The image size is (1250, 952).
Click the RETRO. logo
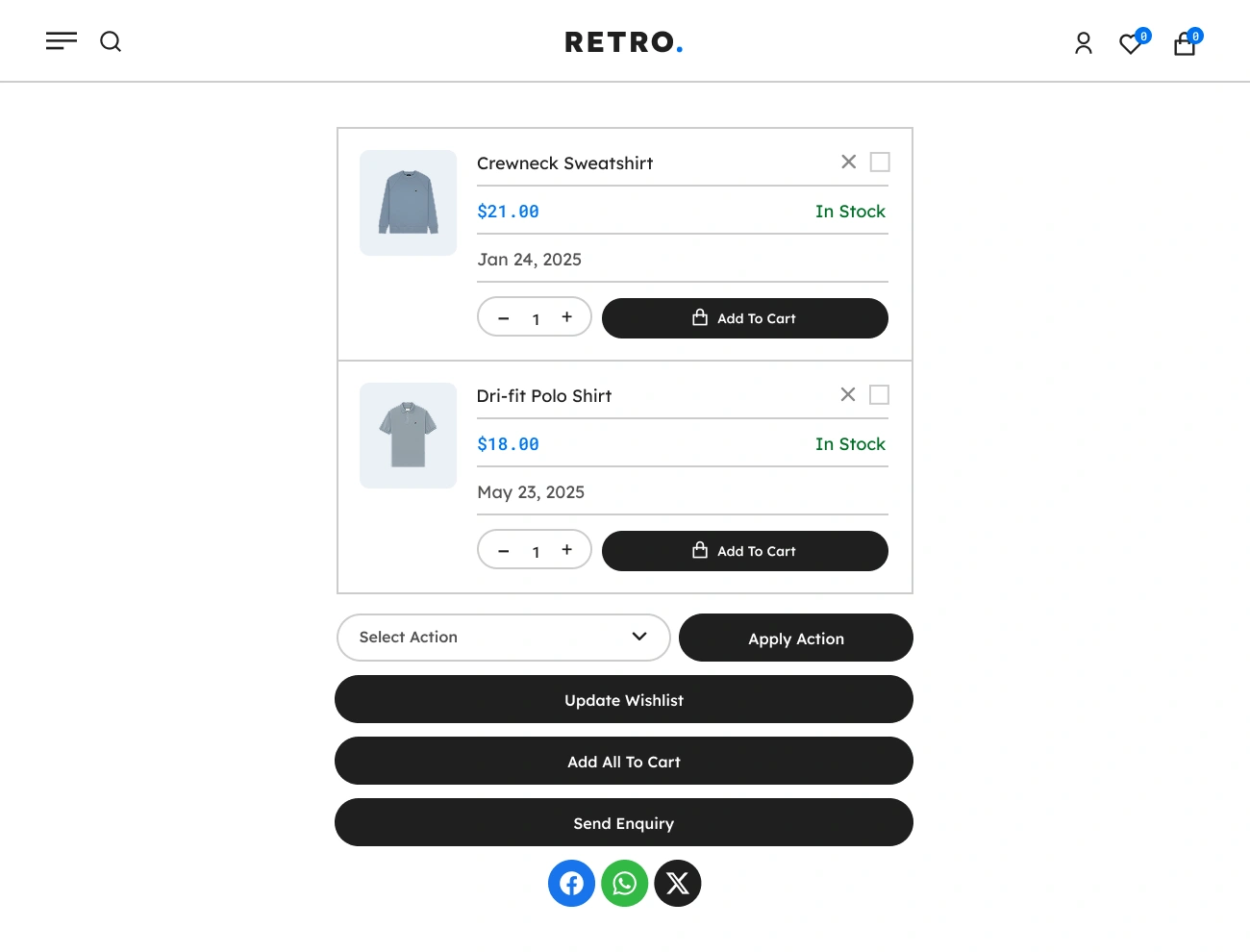tap(624, 42)
